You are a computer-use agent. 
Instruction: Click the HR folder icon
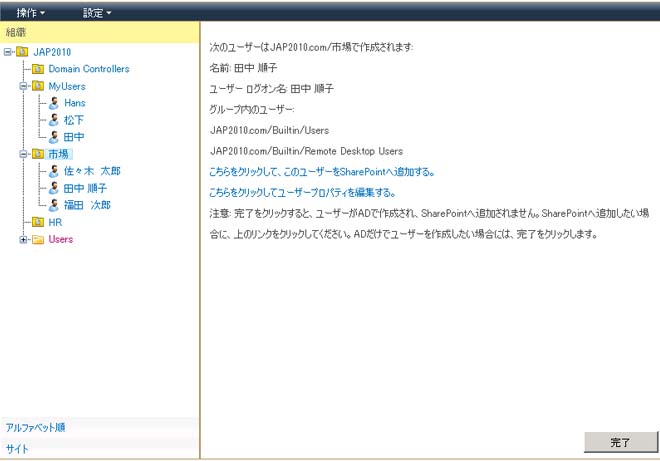point(38,222)
